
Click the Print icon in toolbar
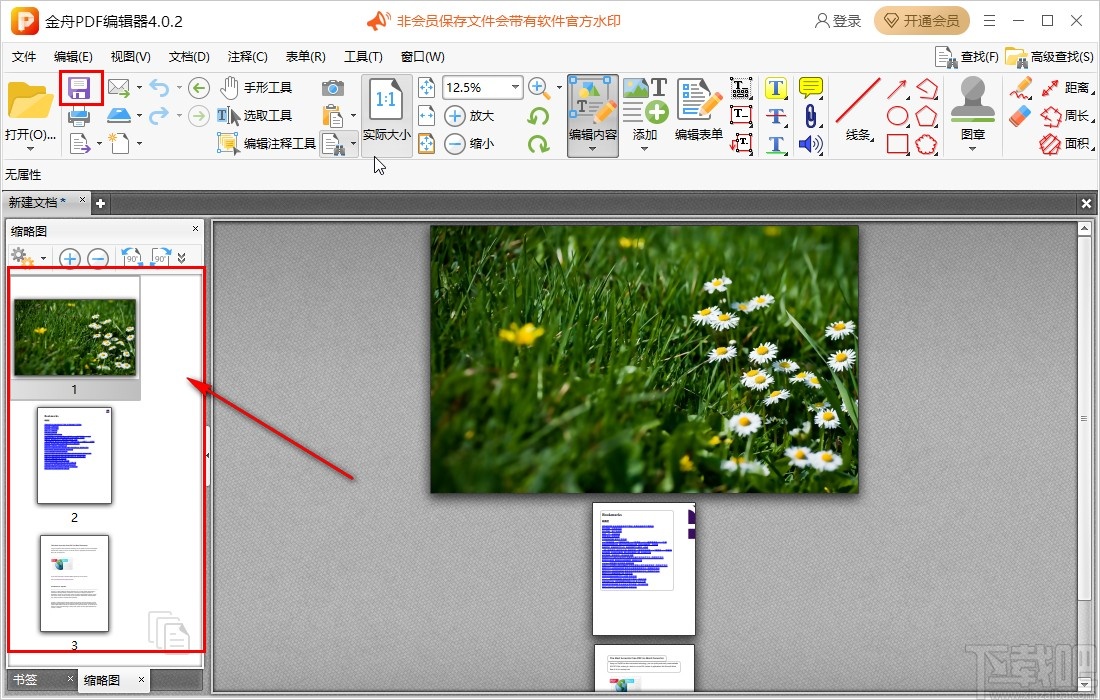(79, 116)
